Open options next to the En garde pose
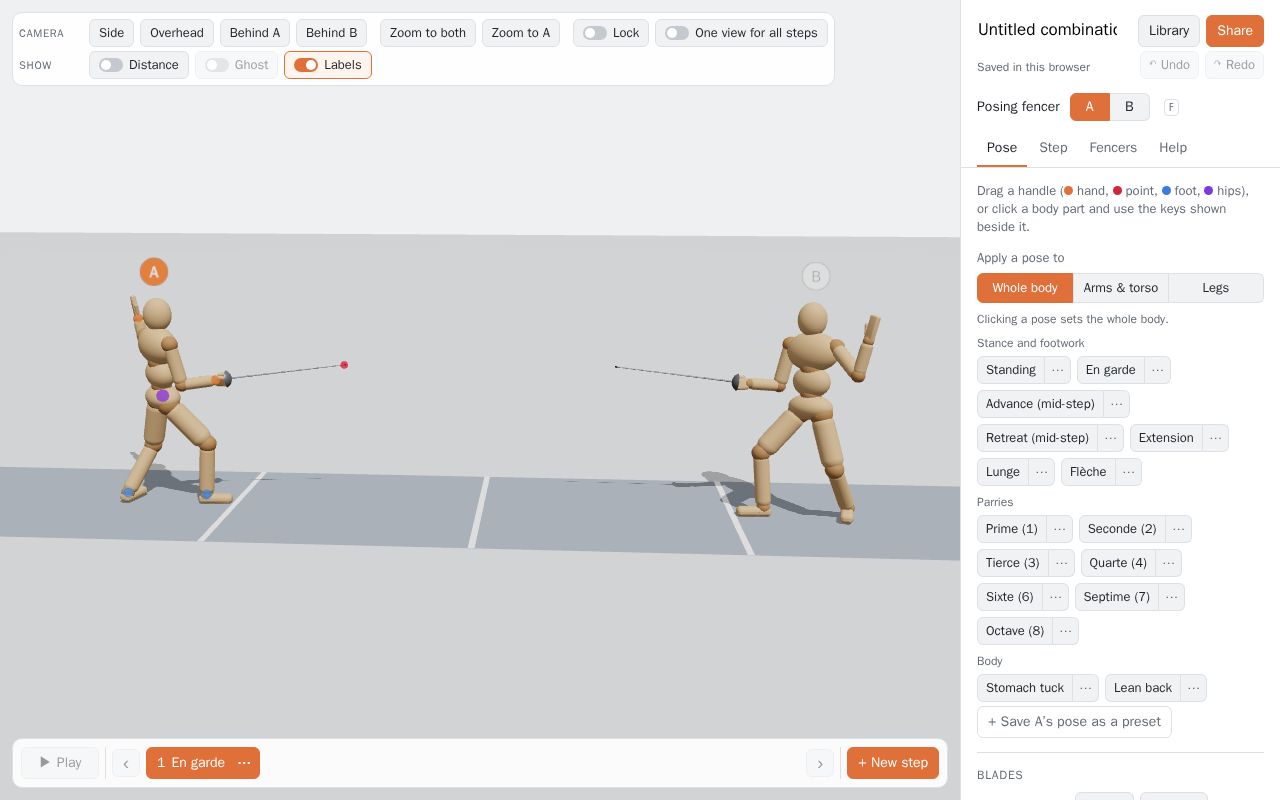The image size is (1280, 800). pos(1158,370)
